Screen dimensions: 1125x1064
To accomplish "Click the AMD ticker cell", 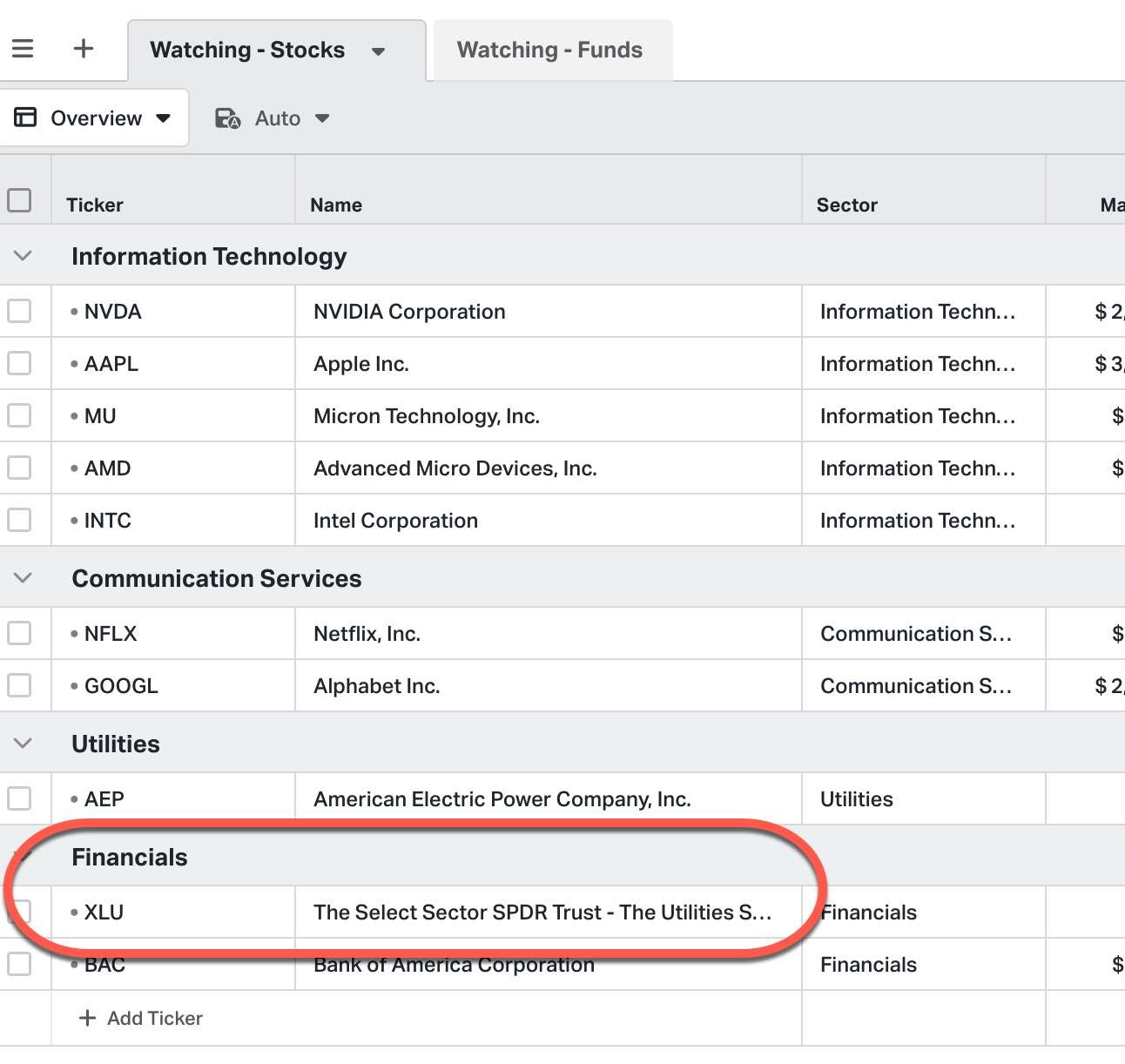I will (173, 468).
